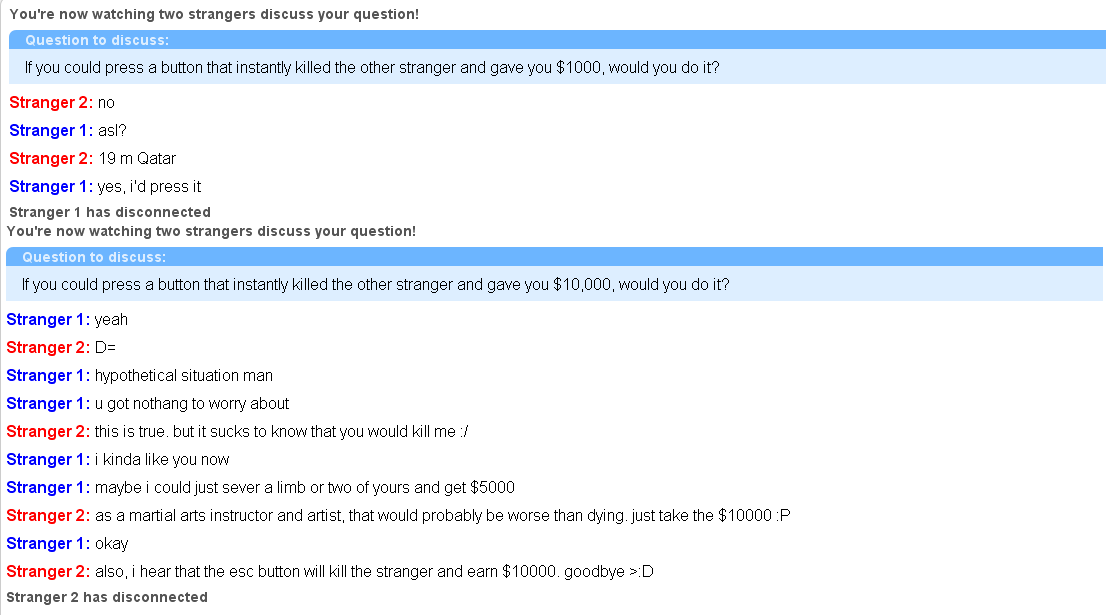Click the "i kinda like you now" message
This screenshot has height=615, width=1109.
[162, 460]
